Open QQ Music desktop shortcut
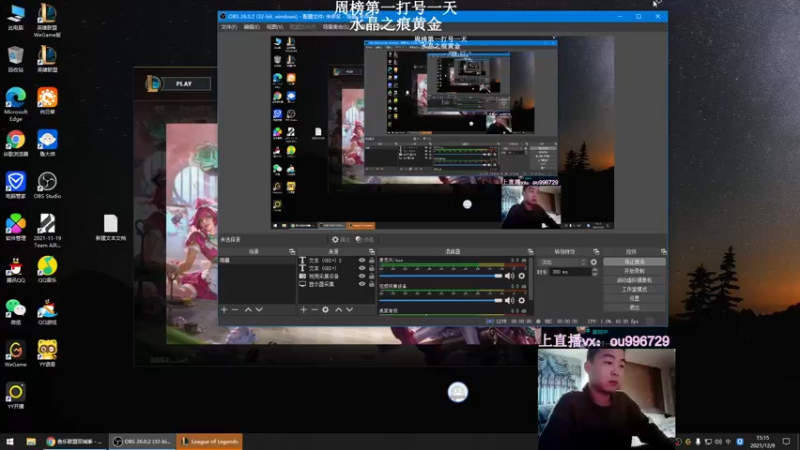The width and height of the screenshot is (800, 450). 47,270
